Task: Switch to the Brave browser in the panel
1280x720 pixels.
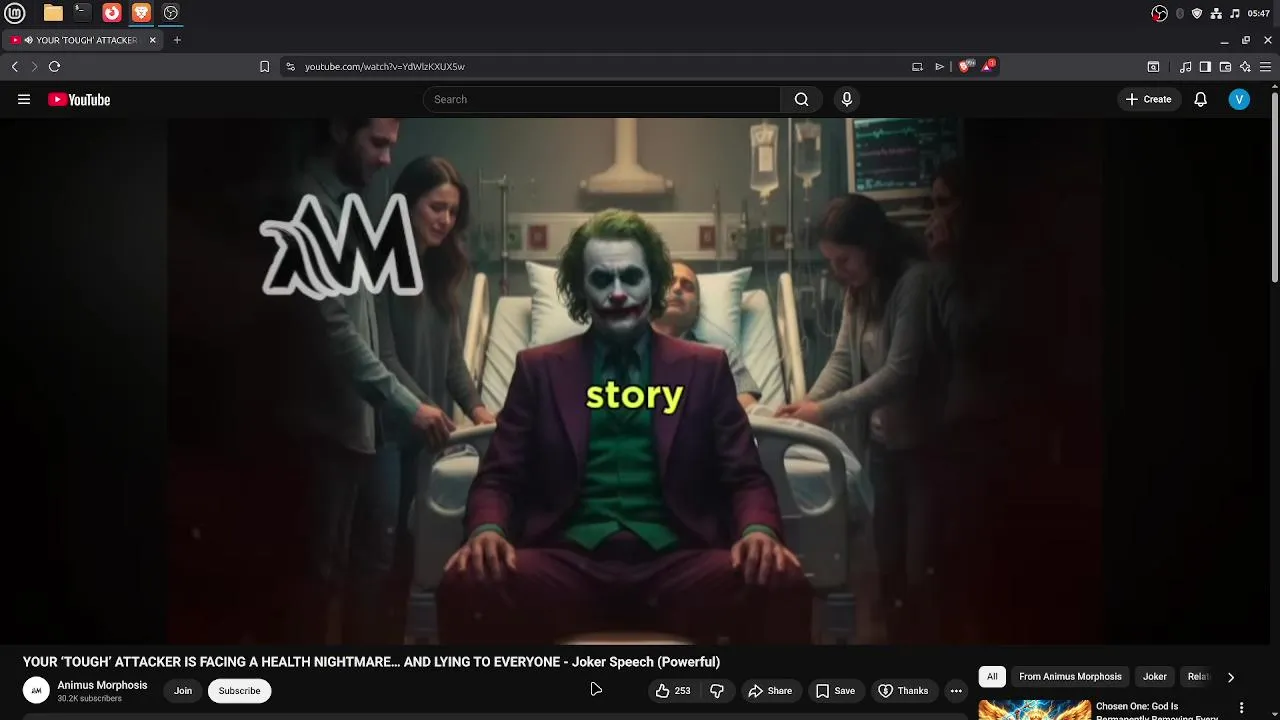Action: (x=141, y=13)
